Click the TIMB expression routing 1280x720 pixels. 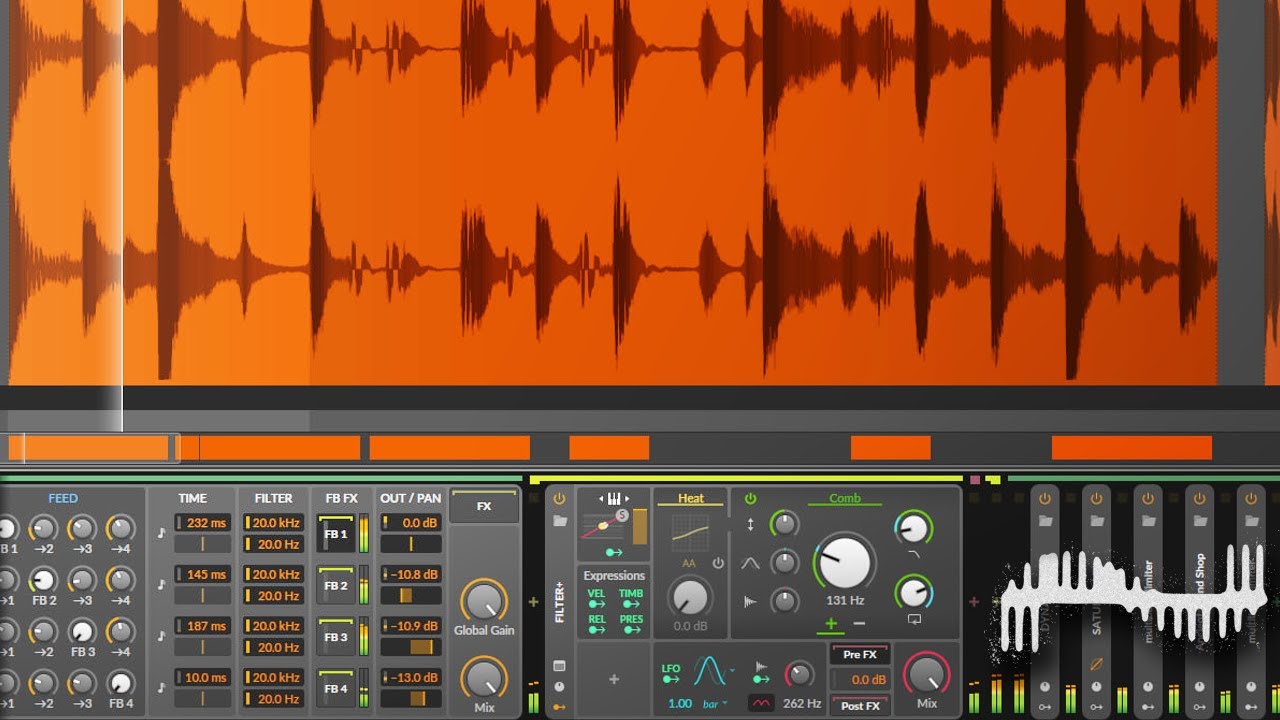631,600
